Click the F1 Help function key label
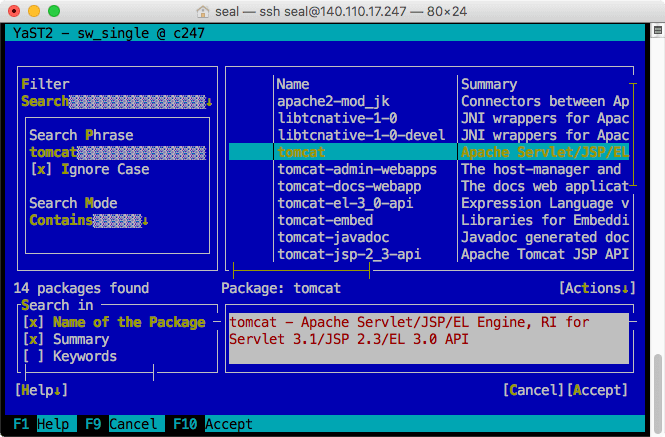 point(41,424)
